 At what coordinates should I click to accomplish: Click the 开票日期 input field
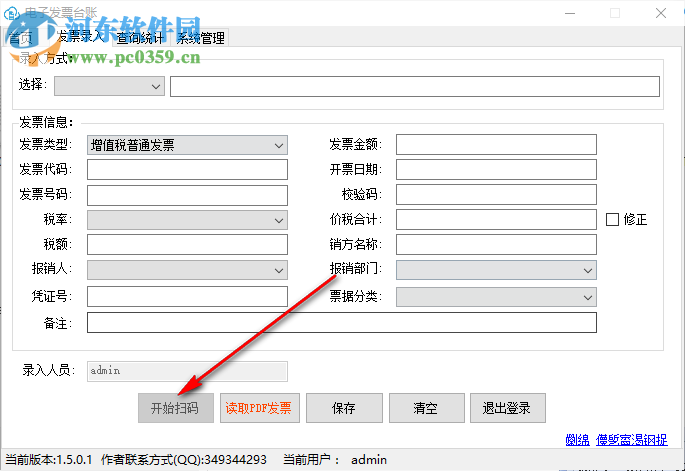point(496,170)
